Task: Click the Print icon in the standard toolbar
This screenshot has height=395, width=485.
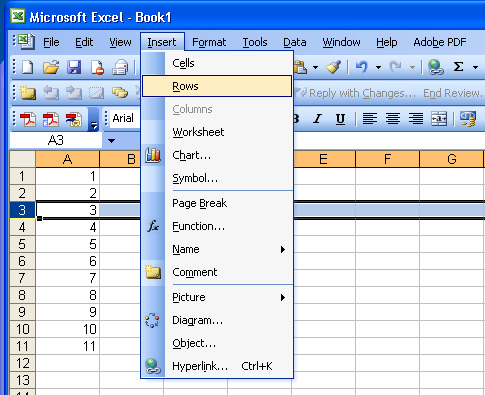Action: pyautogui.click(x=120, y=67)
